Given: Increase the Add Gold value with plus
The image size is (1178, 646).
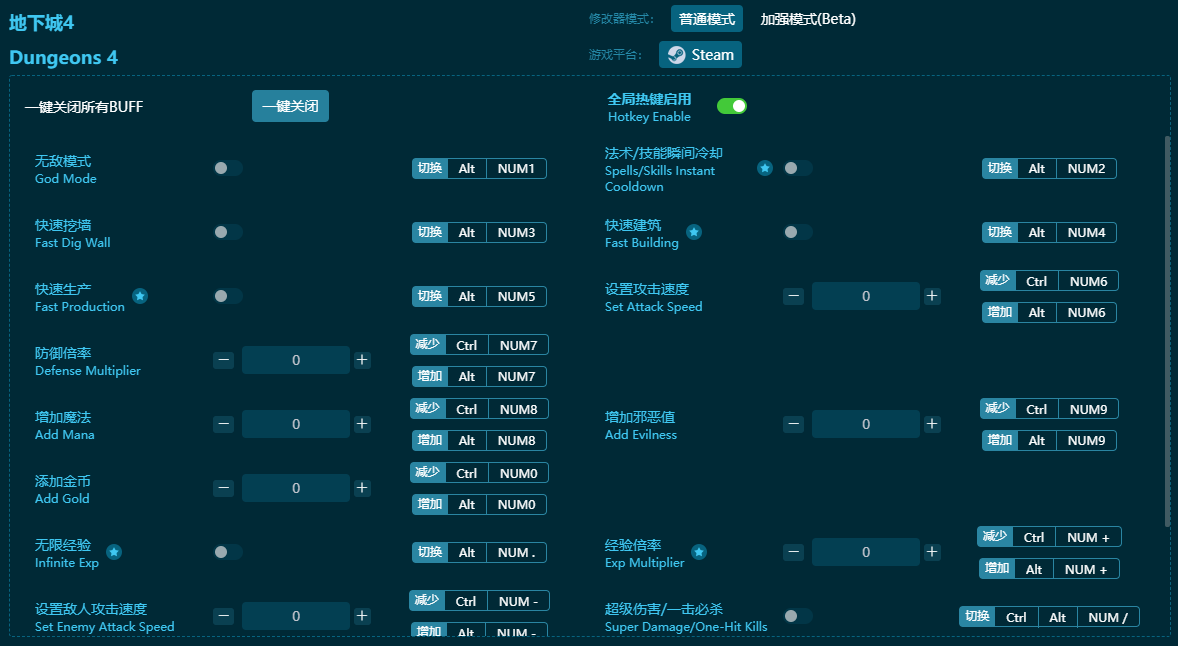Looking at the screenshot, I should click(x=362, y=488).
